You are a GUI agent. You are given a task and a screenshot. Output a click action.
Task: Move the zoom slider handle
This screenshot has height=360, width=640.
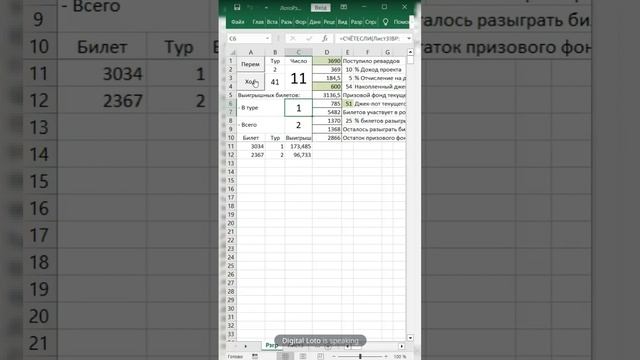tap(360, 356)
